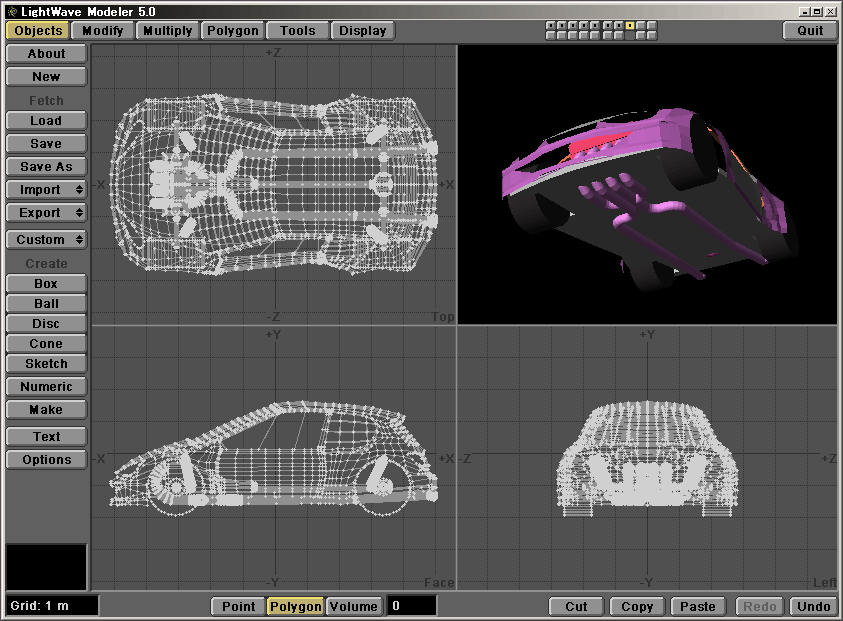Set layer 6 as background layer
This screenshot has width=843, height=621.
click(x=607, y=35)
